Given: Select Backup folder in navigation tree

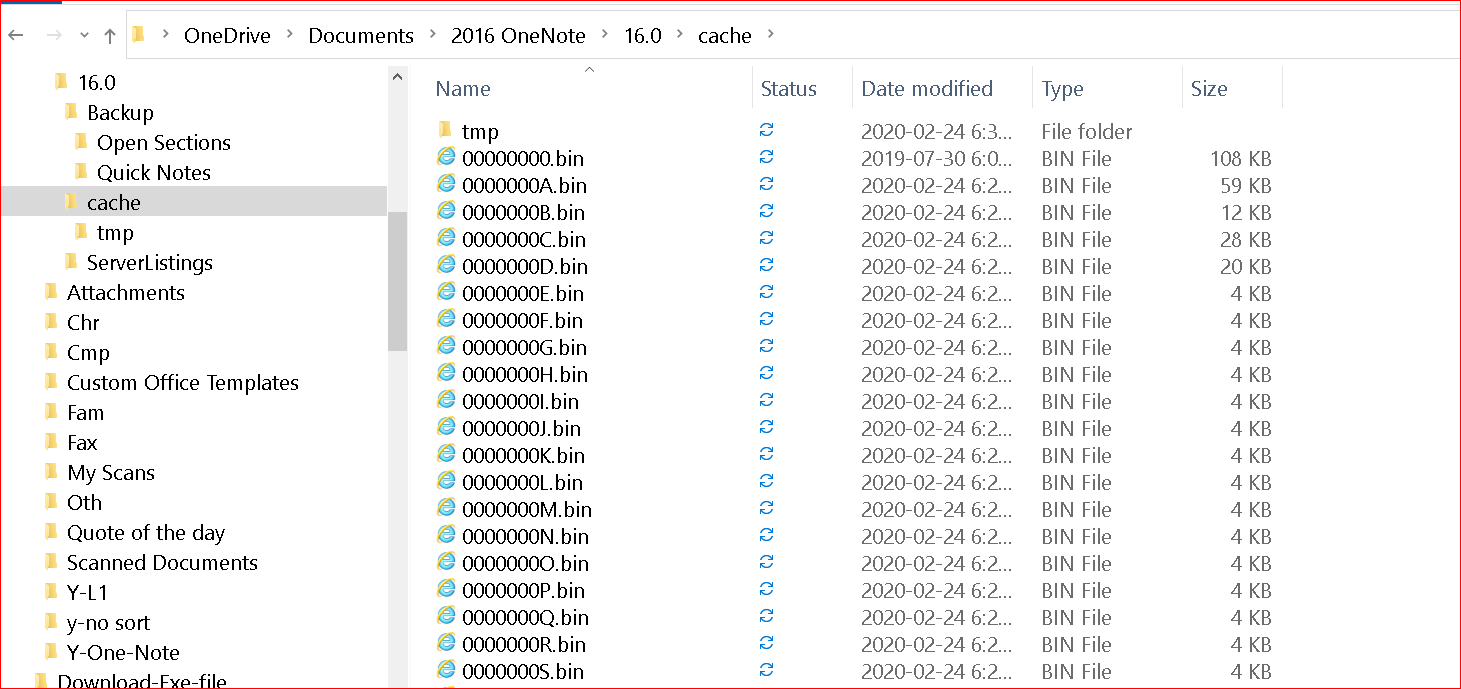Looking at the screenshot, I should 120,112.
